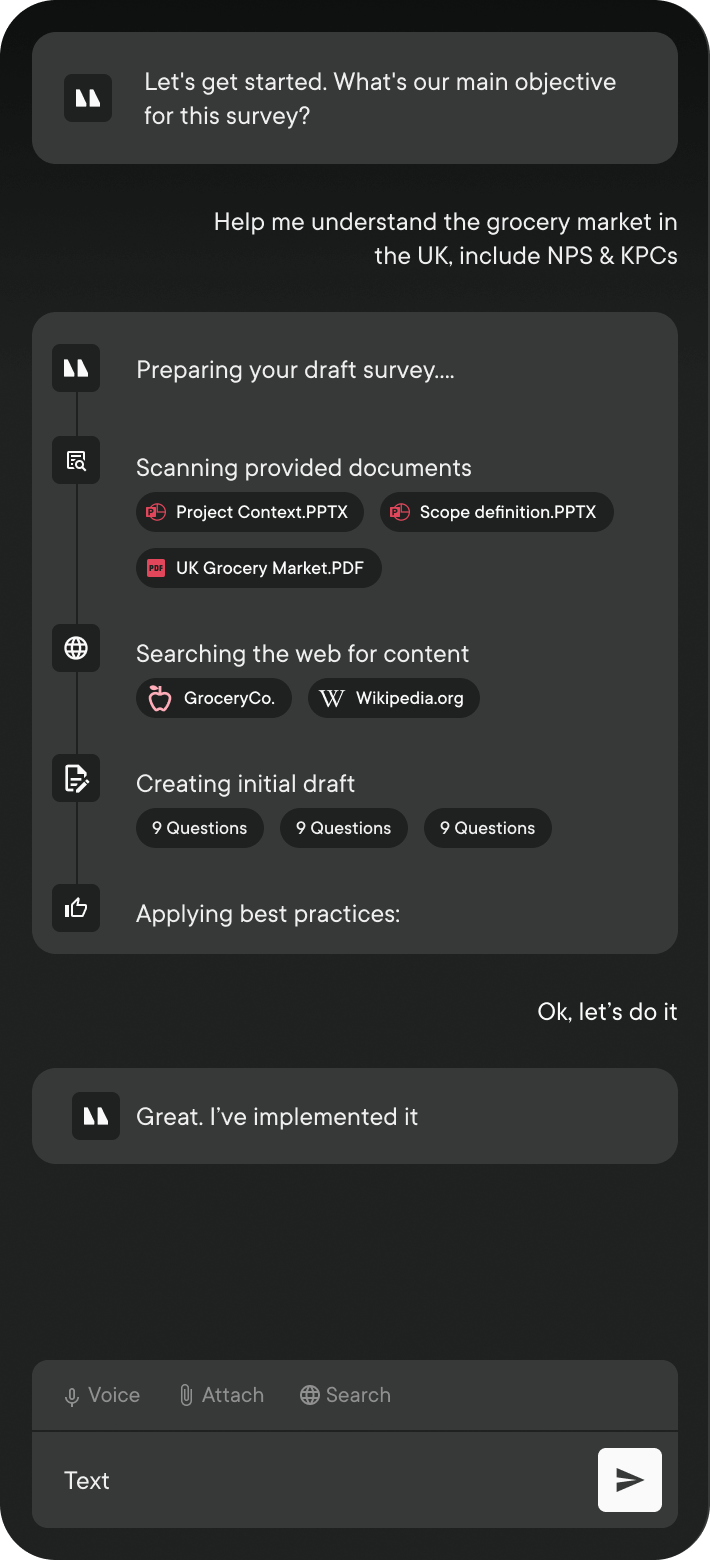This screenshot has width=710, height=1560.
Task: Click the draft creation step icon
Action: [76, 778]
